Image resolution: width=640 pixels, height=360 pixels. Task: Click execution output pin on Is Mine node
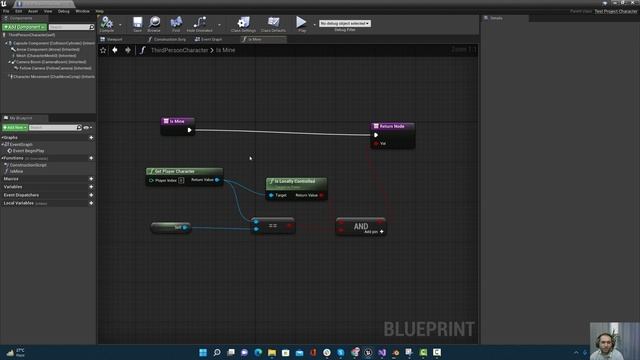coord(189,130)
